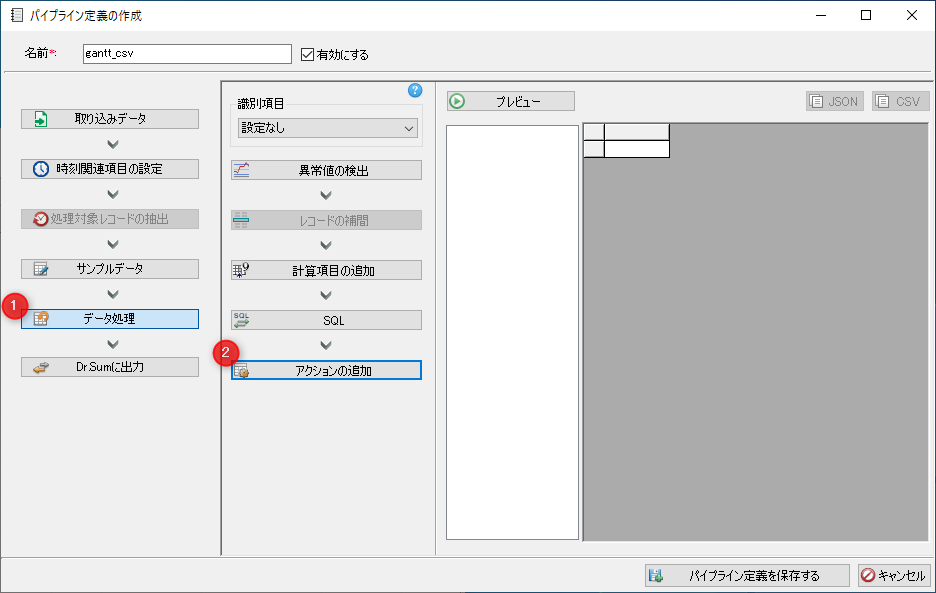Click the SQL processing button
This screenshot has height=593, width=936.
pyautogui.click(x=327, y=320)
